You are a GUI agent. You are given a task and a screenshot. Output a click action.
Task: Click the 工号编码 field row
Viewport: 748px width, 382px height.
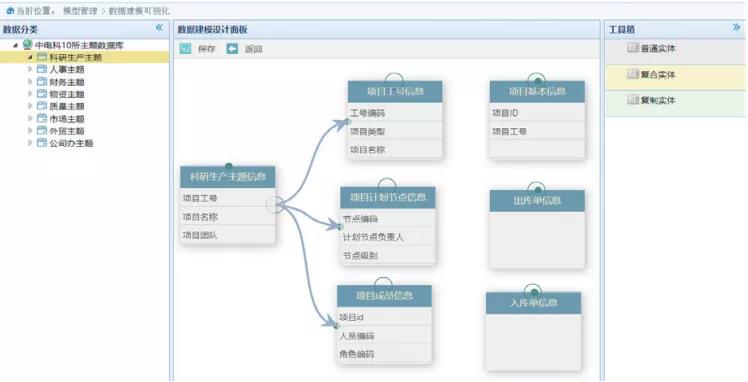pyautogui.click(x=395, y=113)
